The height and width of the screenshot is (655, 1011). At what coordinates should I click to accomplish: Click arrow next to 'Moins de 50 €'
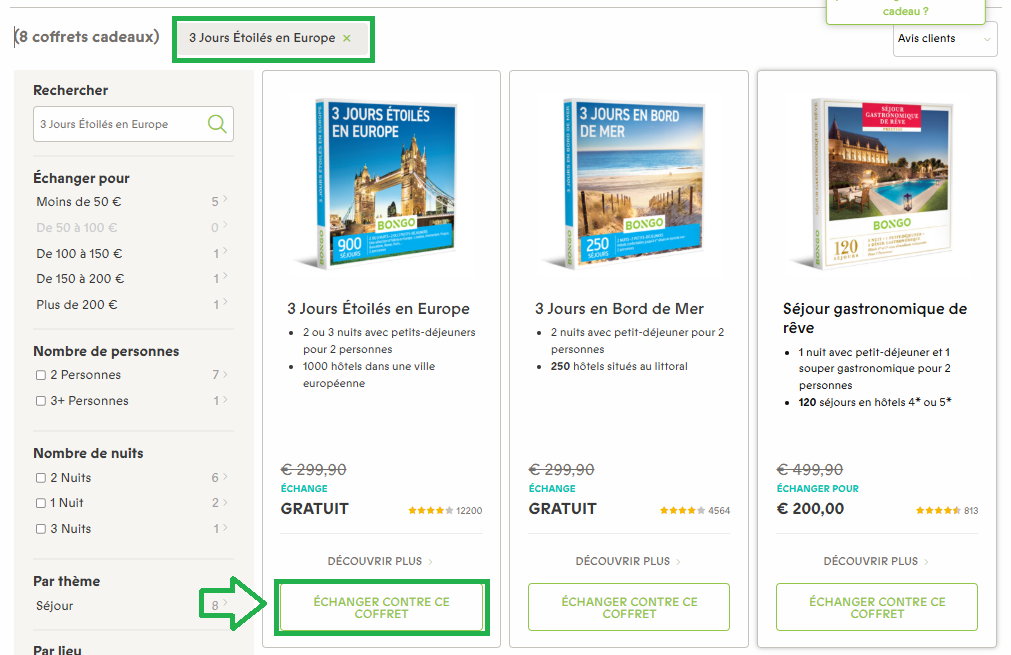click(225, 201)
